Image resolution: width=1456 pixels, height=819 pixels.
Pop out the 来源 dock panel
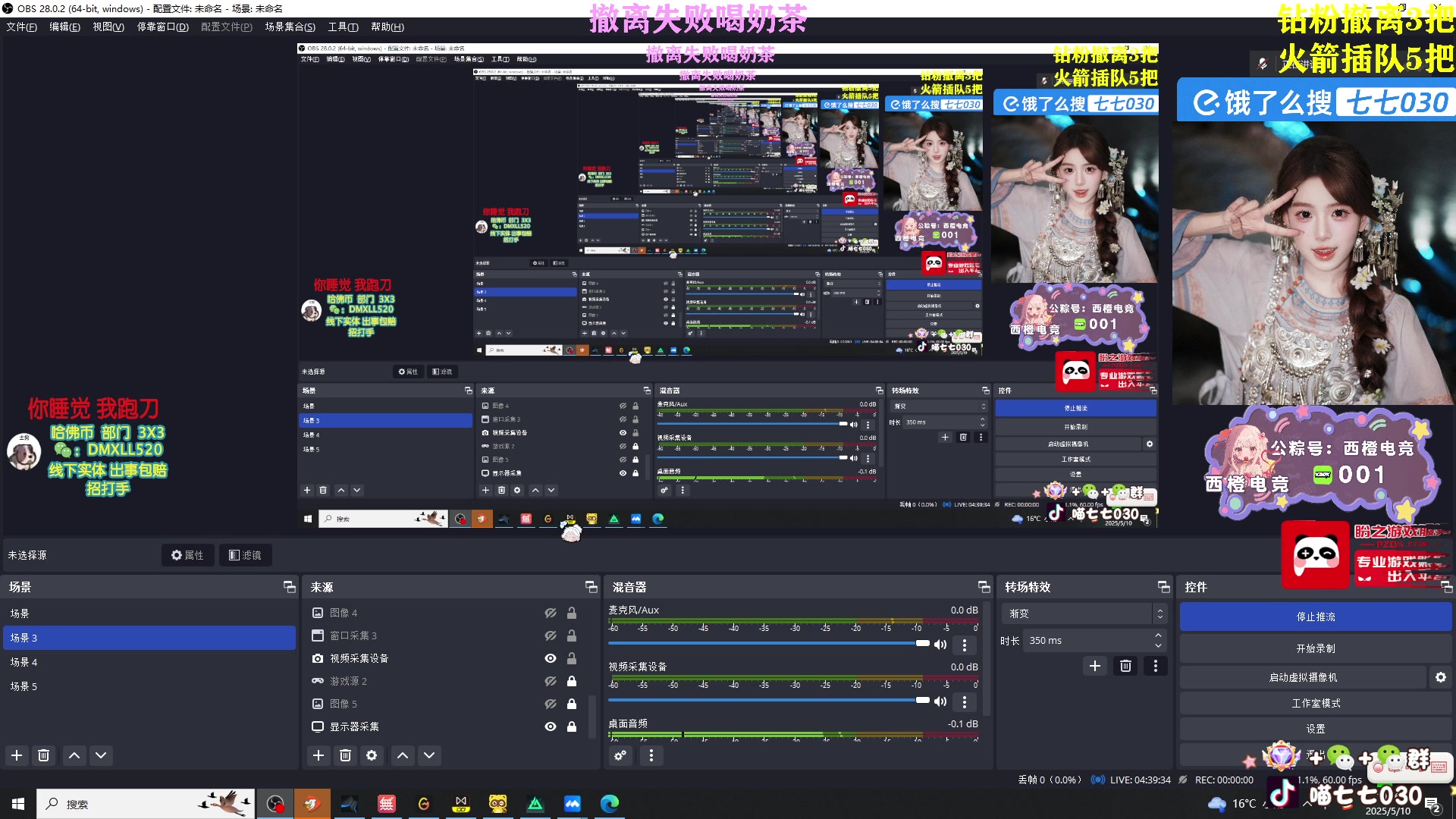[x=591, y=587]
